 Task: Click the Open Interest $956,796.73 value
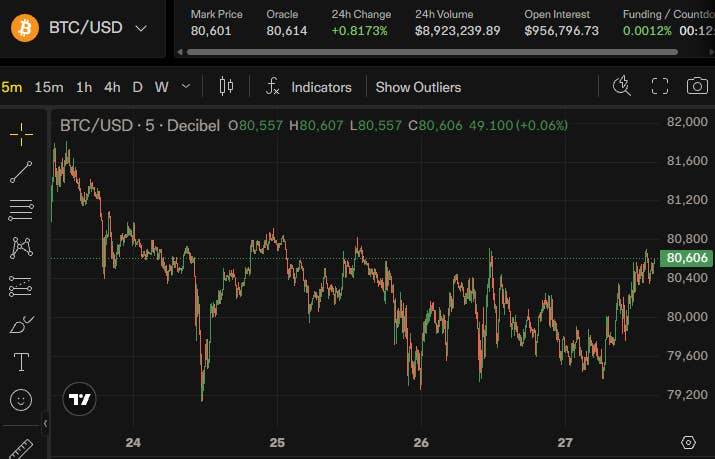coord(561,31)
